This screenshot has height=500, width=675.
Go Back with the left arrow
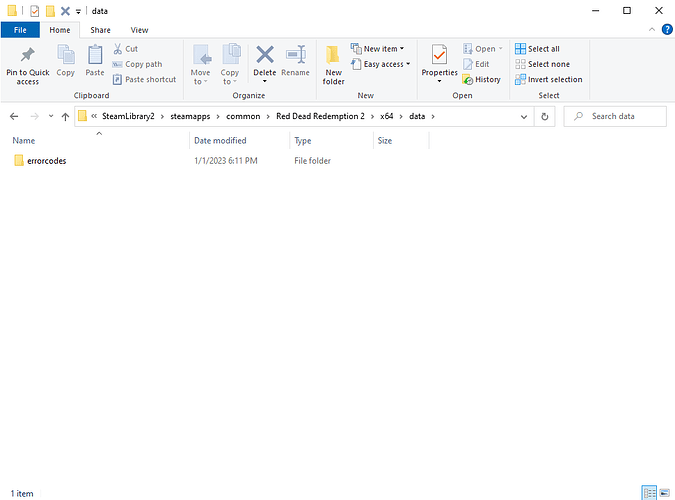pos(14,116)
